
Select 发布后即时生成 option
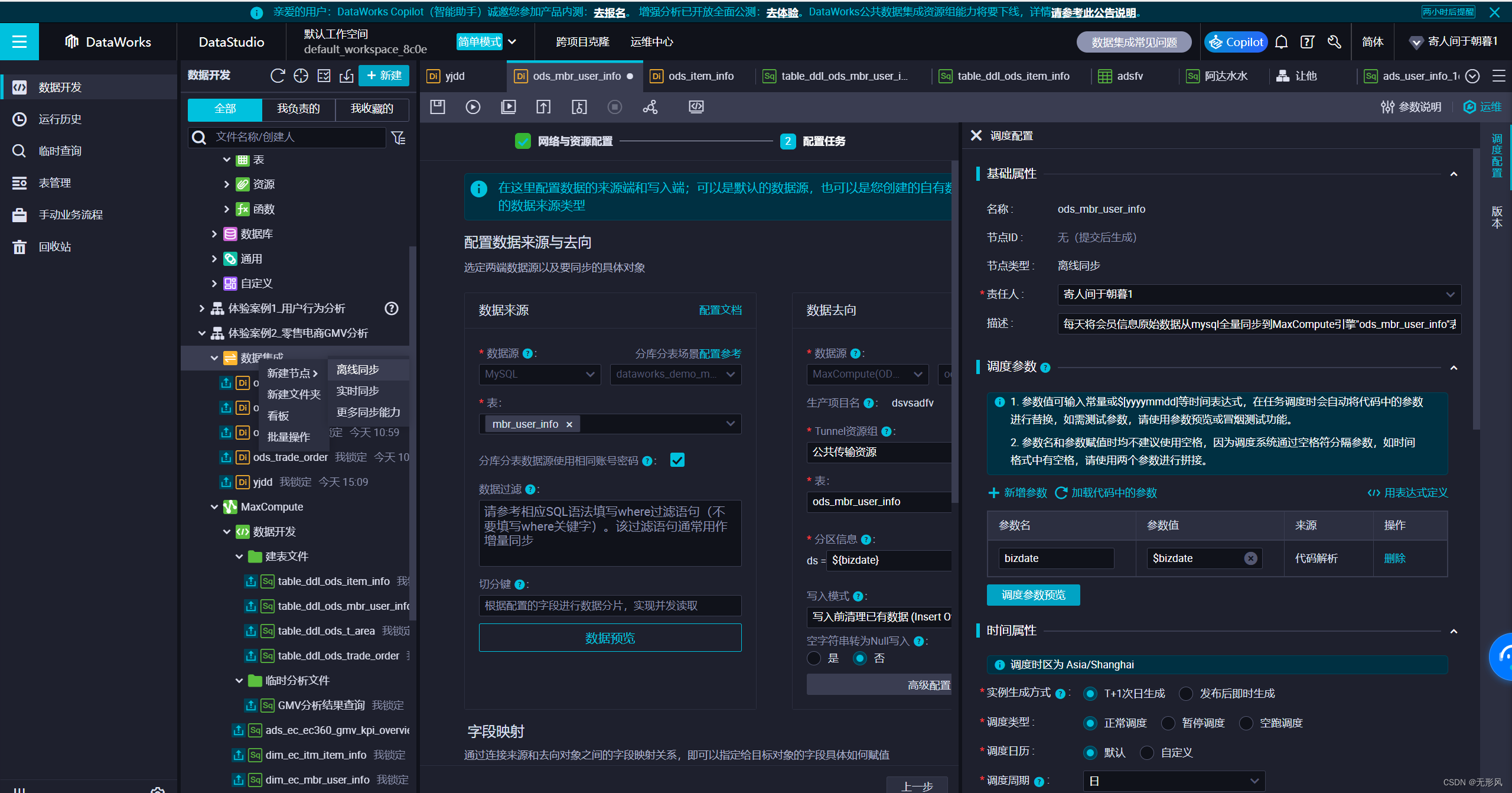pyautogui.click(x=1186, y=694)
